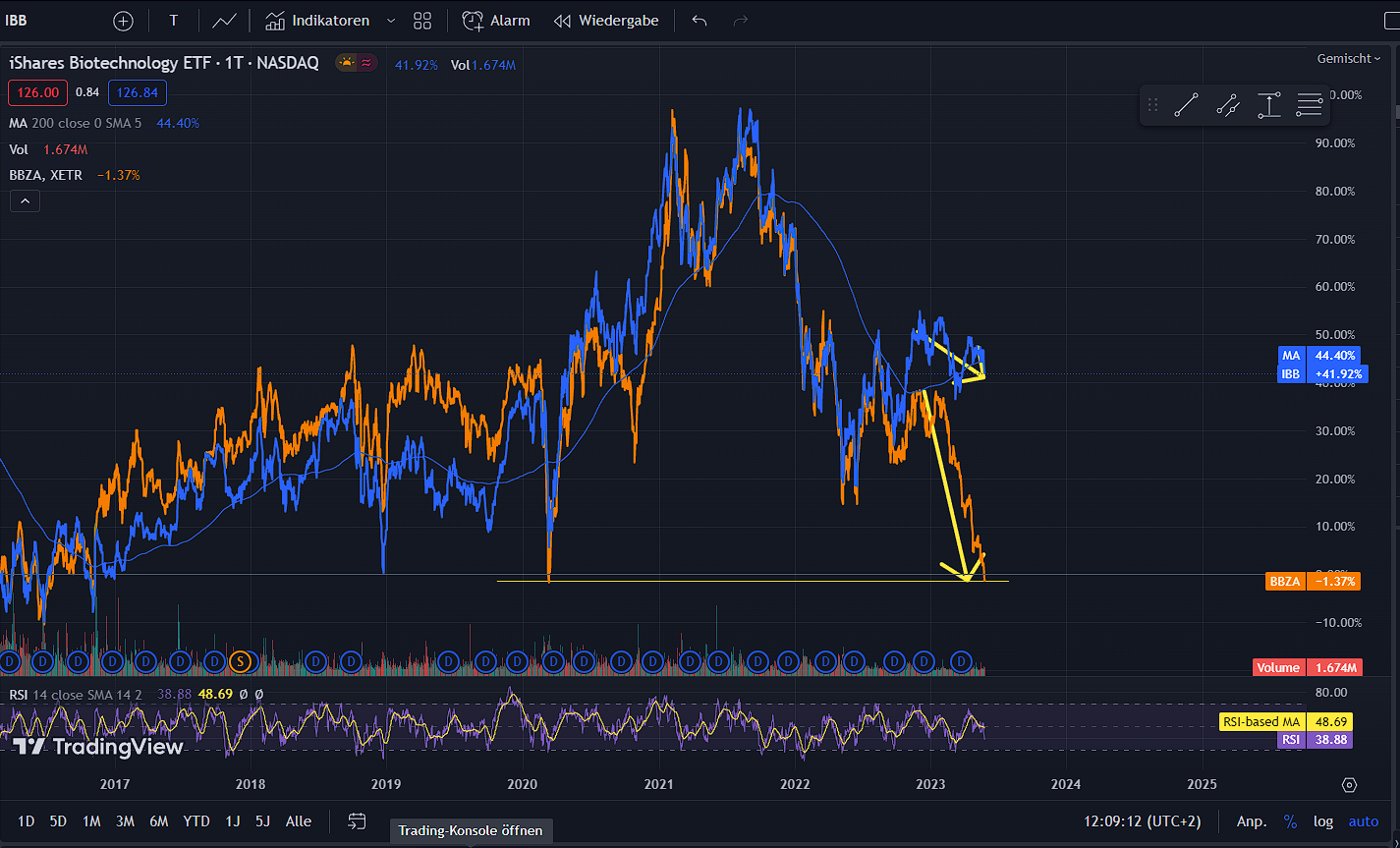Open the layout grid selector icon
This screenshot has width=1400, height=848.
tap(422, 21)
